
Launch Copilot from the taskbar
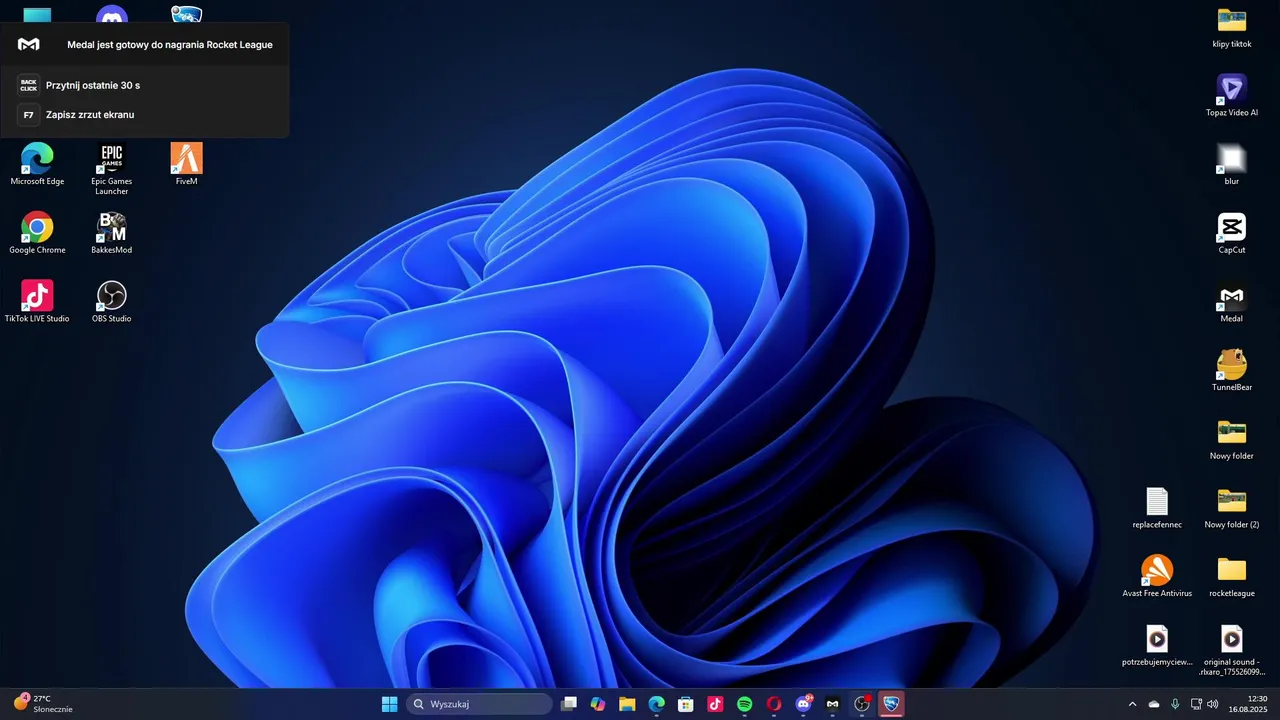(598, 704)
